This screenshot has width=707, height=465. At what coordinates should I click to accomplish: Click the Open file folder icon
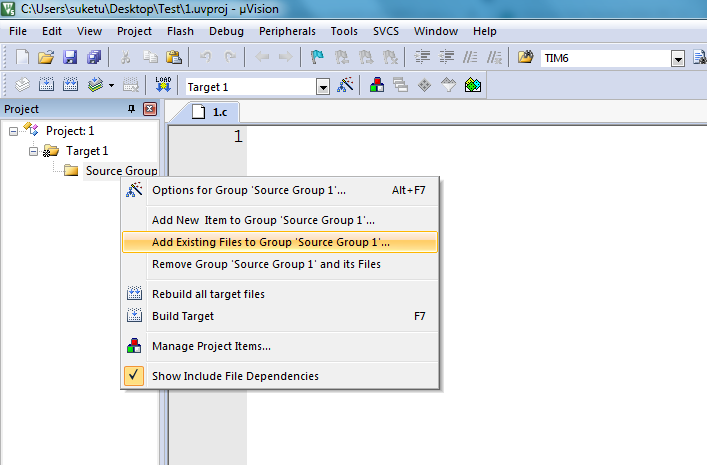click(x=46, y=58)
